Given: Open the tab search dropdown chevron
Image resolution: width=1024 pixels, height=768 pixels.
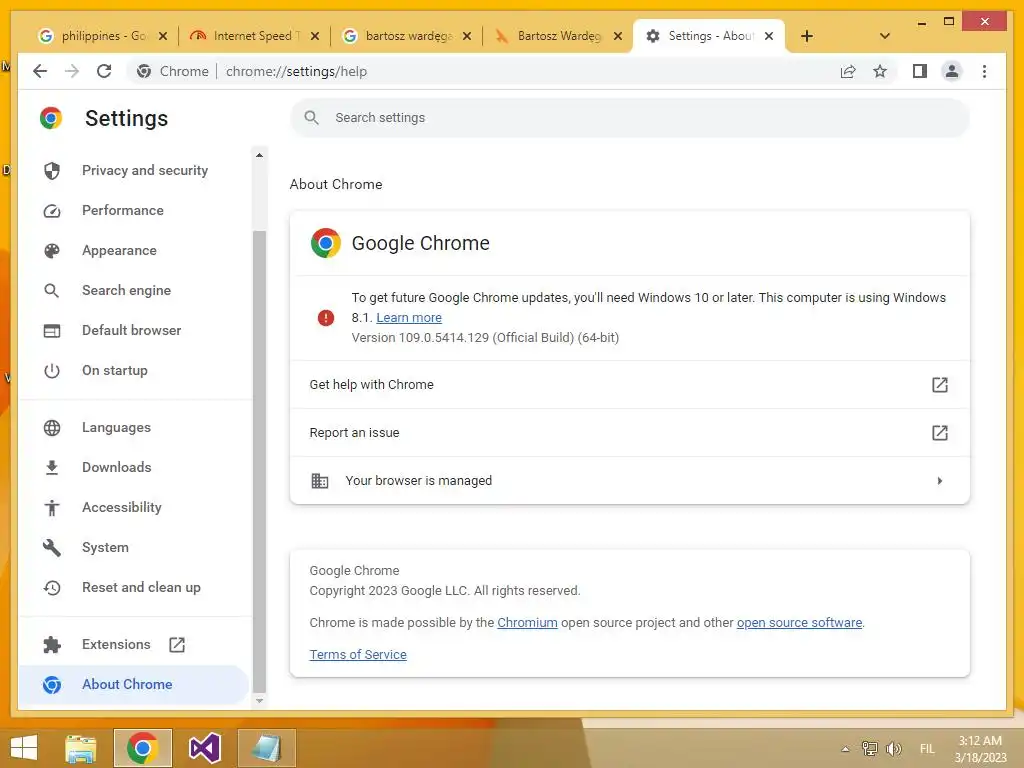Looking at the screenshot, I should (x=885, y=36).
